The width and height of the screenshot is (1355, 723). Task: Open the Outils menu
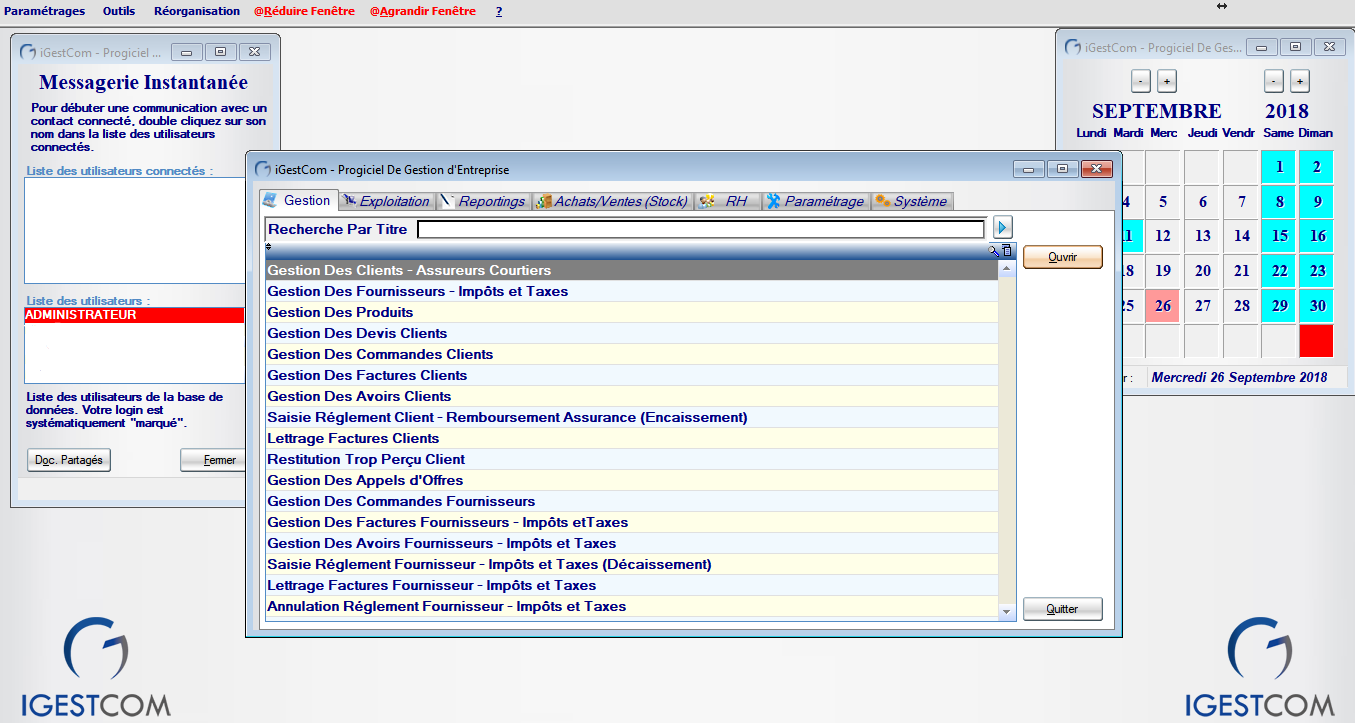[119, 11]
